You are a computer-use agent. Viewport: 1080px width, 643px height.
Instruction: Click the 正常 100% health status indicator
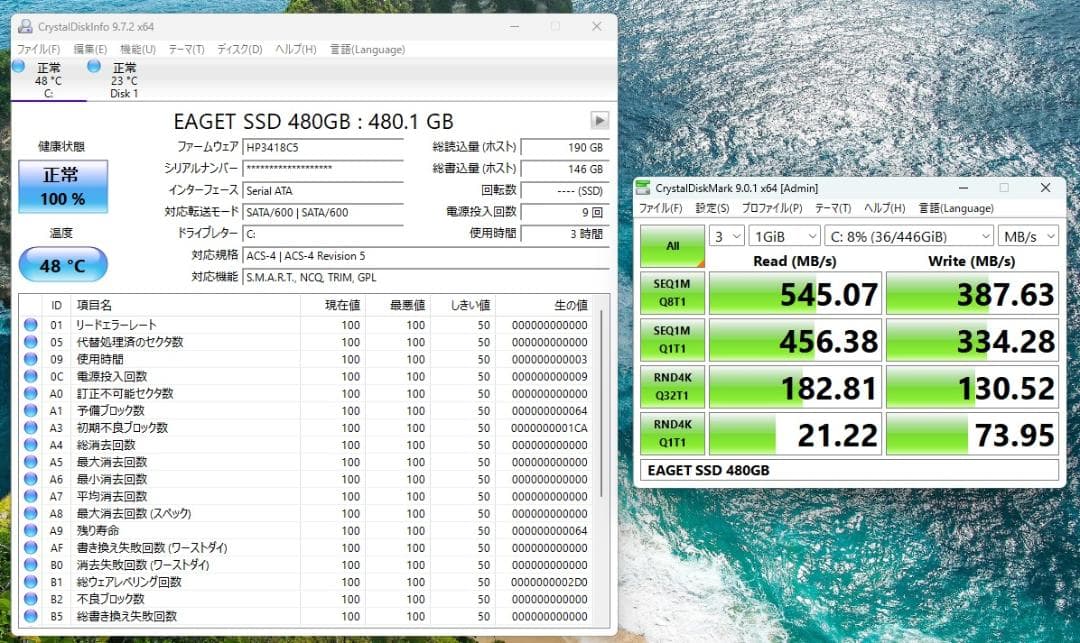62,186
